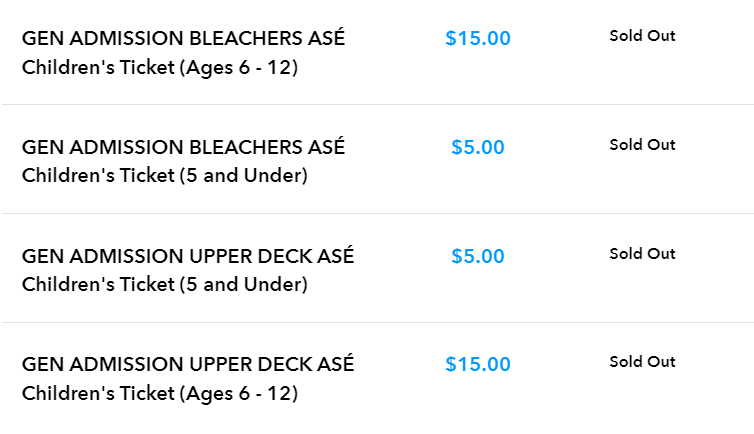754x434 pixels.
Task: Click the divider between Bleachers and Upper Deck rows
Action: pyautogui.click(x=377, y=213)
